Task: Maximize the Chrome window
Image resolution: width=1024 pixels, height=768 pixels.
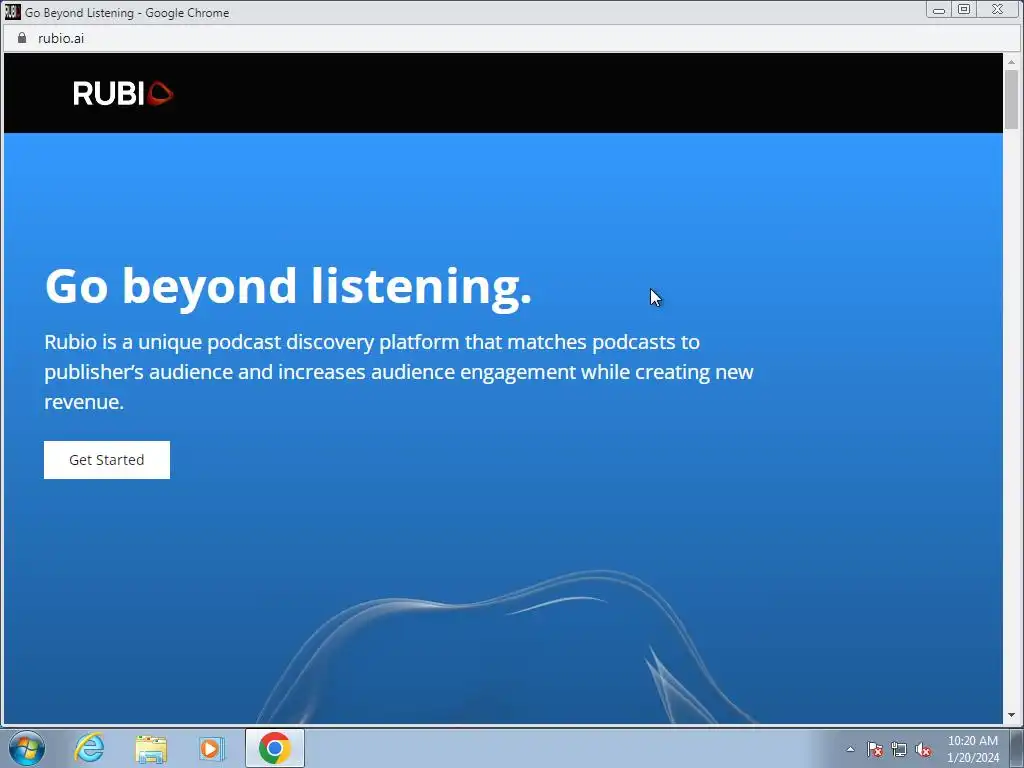Action: coord(964,10)
